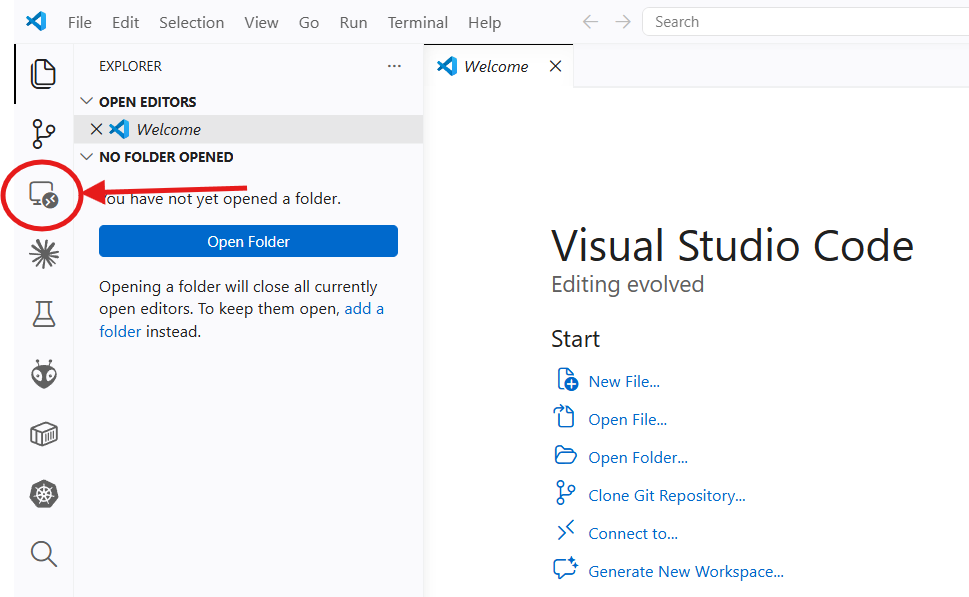Open the Claude starburst extension icon
The image size is (969, 597).
(x=44, y=254)
